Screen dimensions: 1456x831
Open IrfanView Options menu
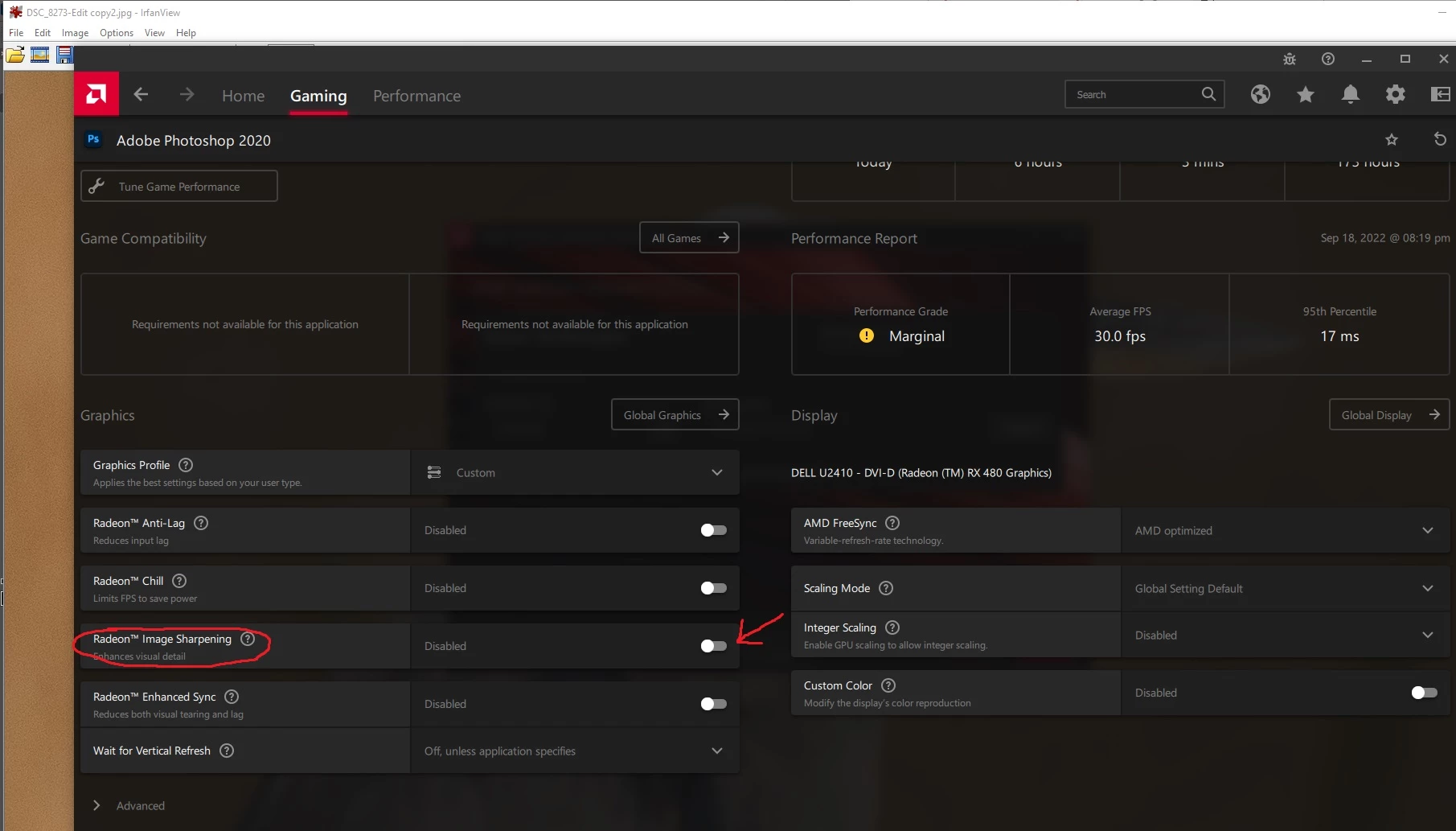coord(117,33)
